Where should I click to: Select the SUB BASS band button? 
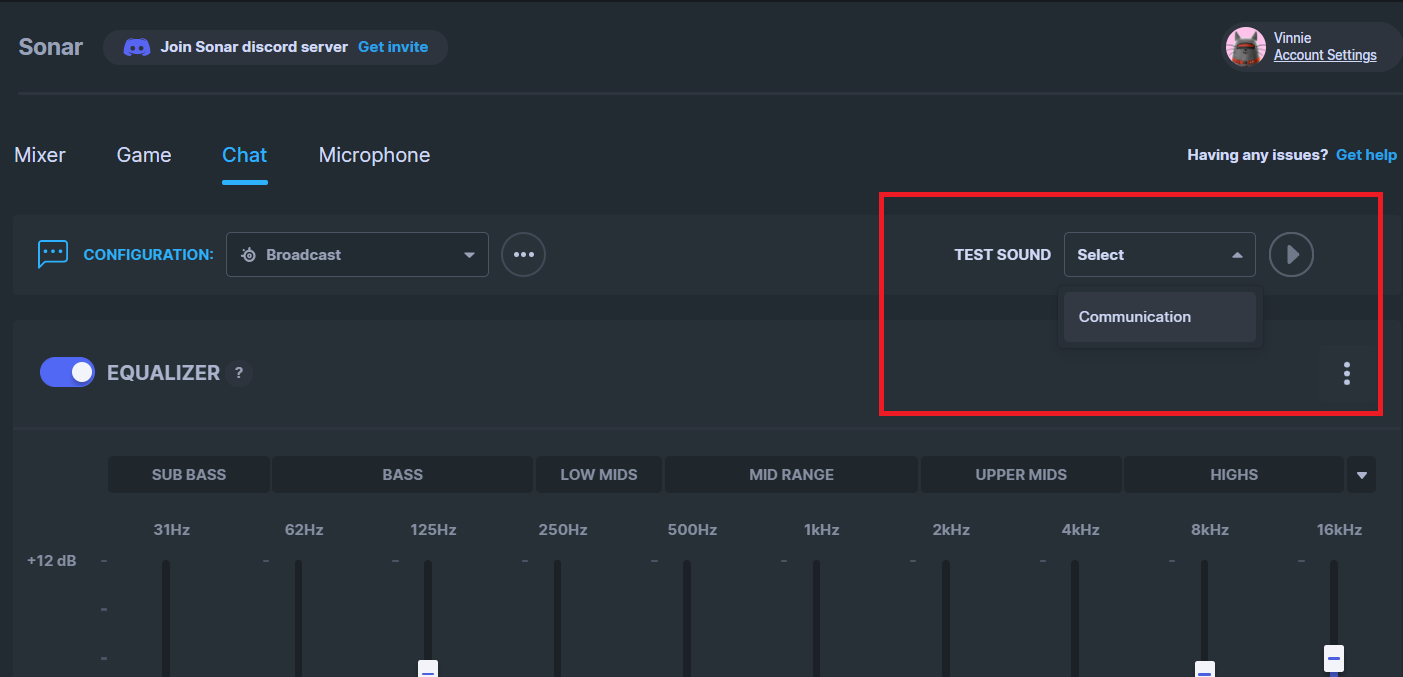(x=189, y=475)
